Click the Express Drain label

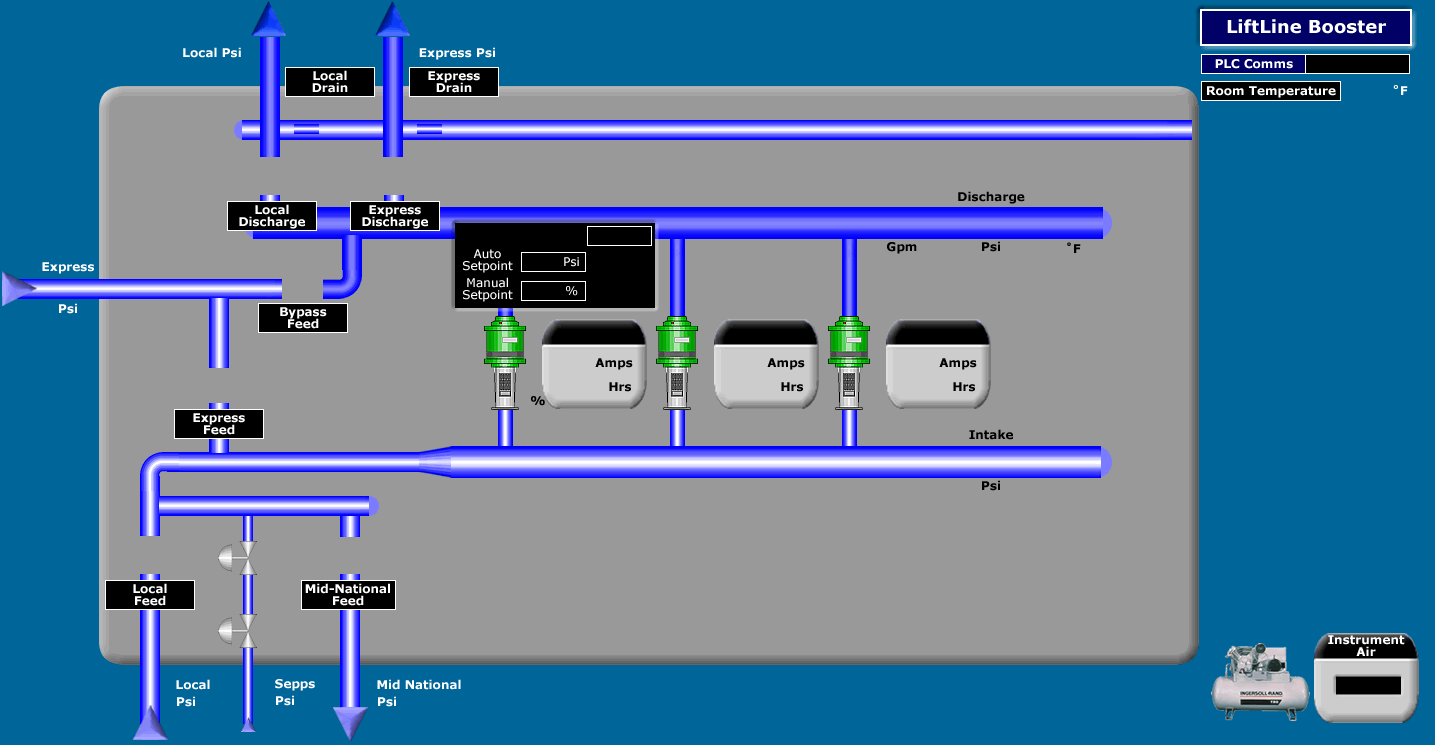453,82
